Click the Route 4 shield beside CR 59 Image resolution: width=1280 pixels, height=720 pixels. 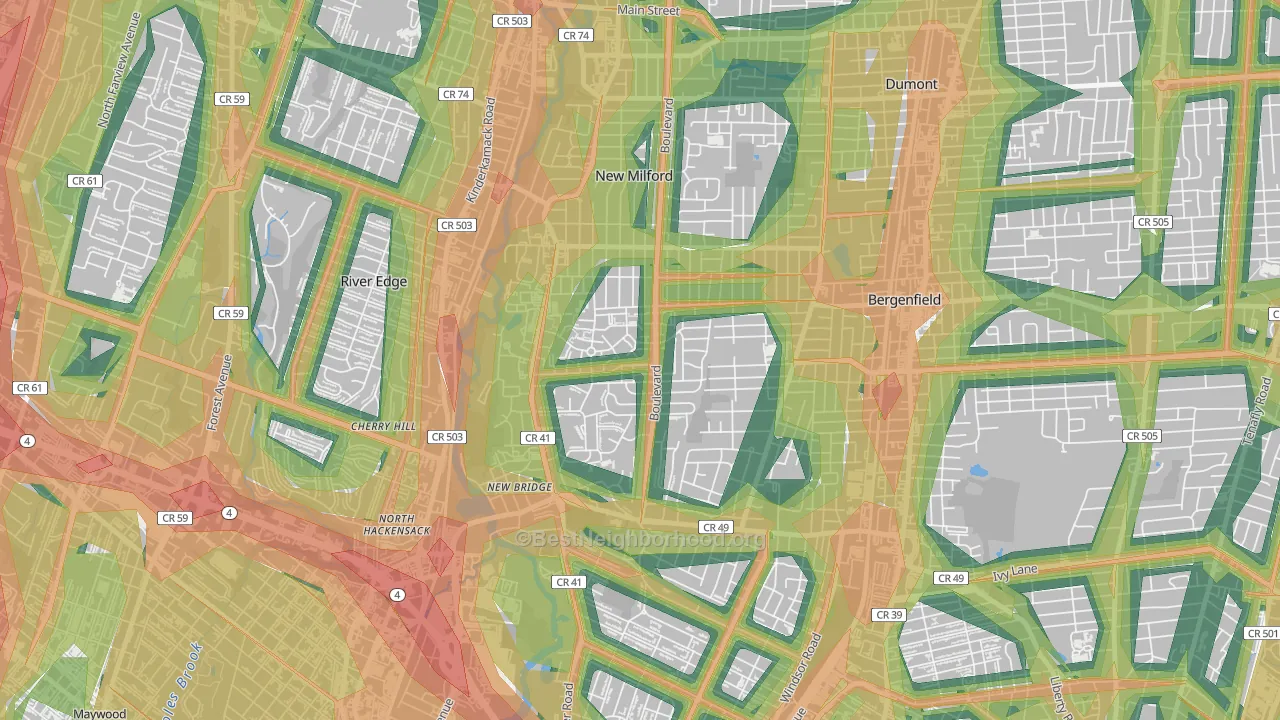pyautogui.click(x=229, y=513)
